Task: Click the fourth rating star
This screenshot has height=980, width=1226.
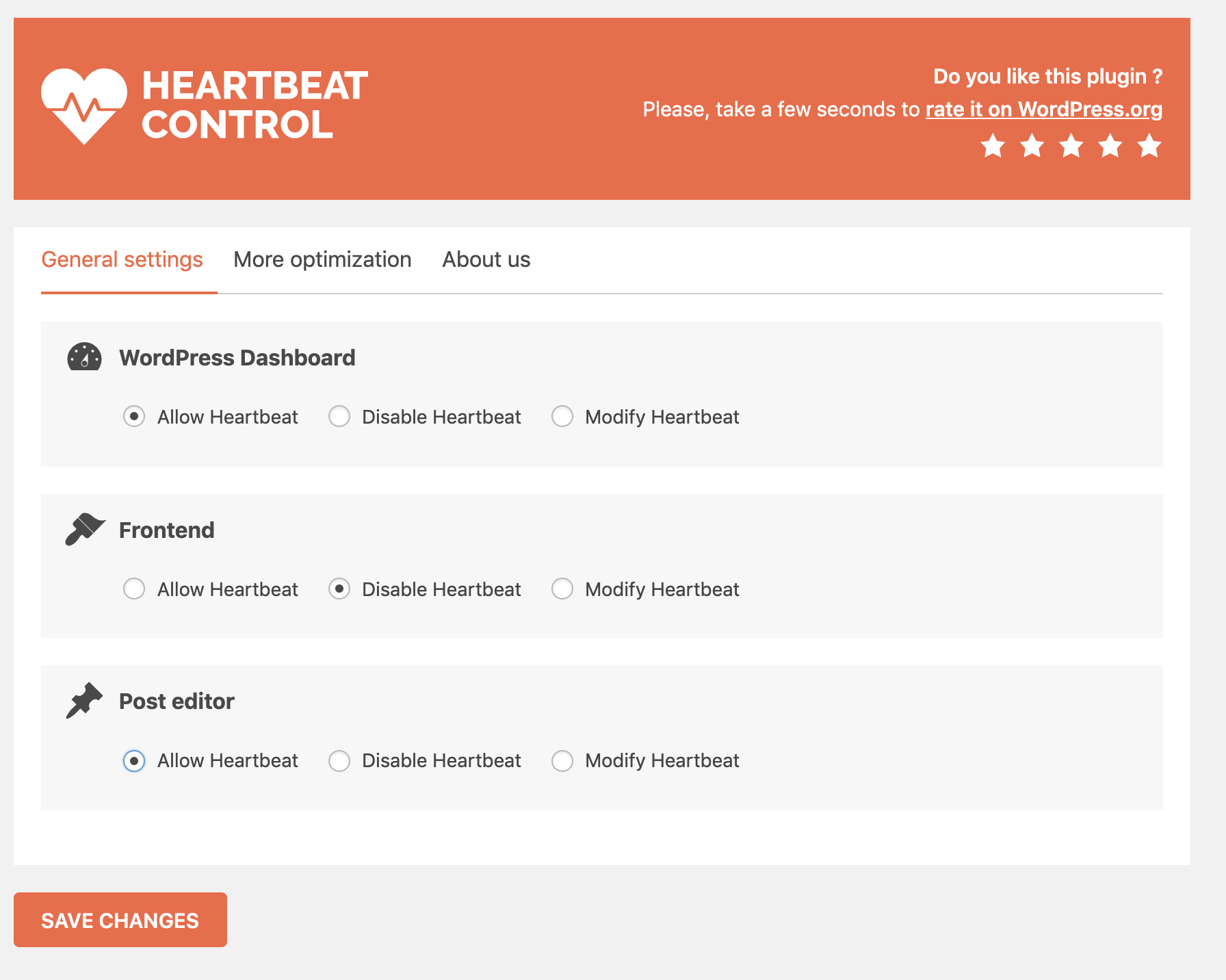Action: click(x=1110, y=146)
